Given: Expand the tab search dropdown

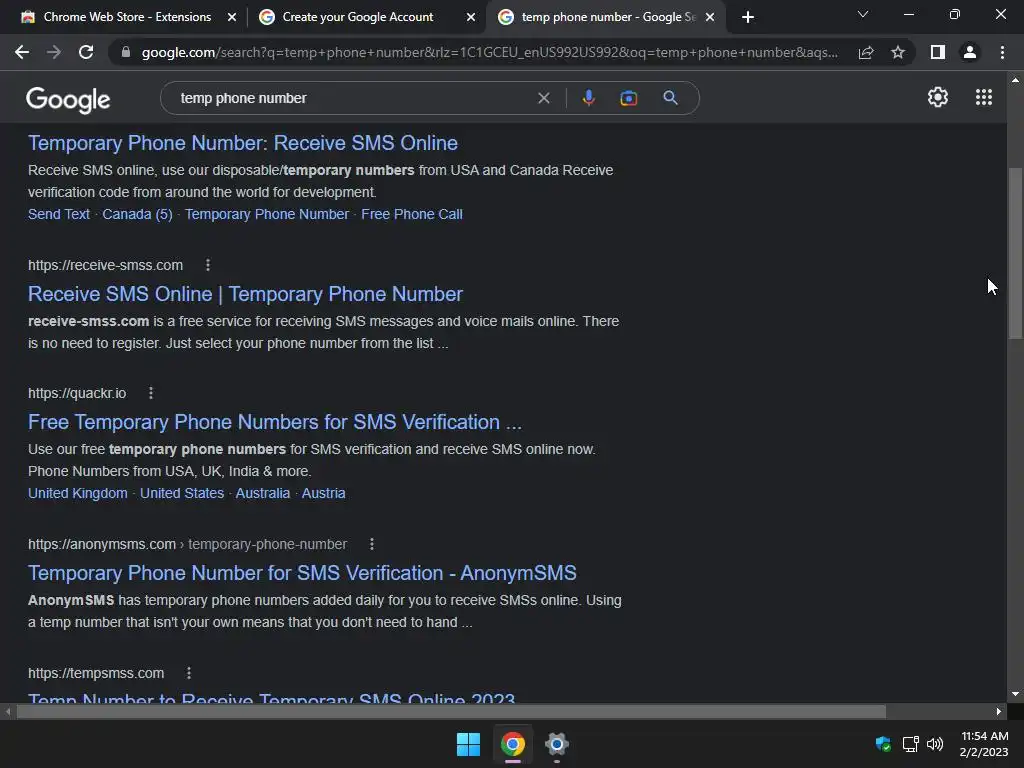Looking at the screenshot, I should pyautogui.click(x=863, y=14).
